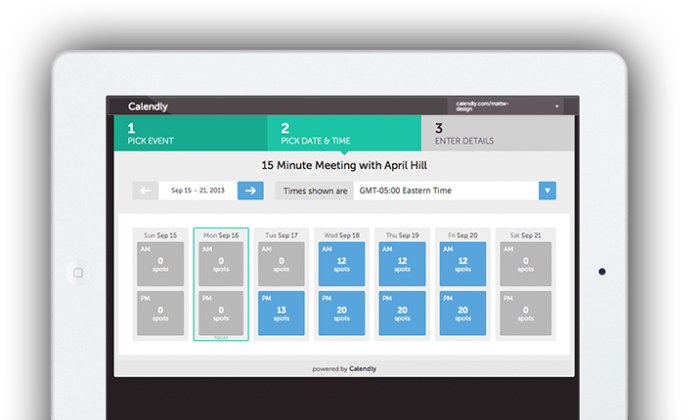Image resolution: width=700 pixels, height=420 pixels.
Task: Click the Mon Sep 16 day header
Action: point(221,235)
